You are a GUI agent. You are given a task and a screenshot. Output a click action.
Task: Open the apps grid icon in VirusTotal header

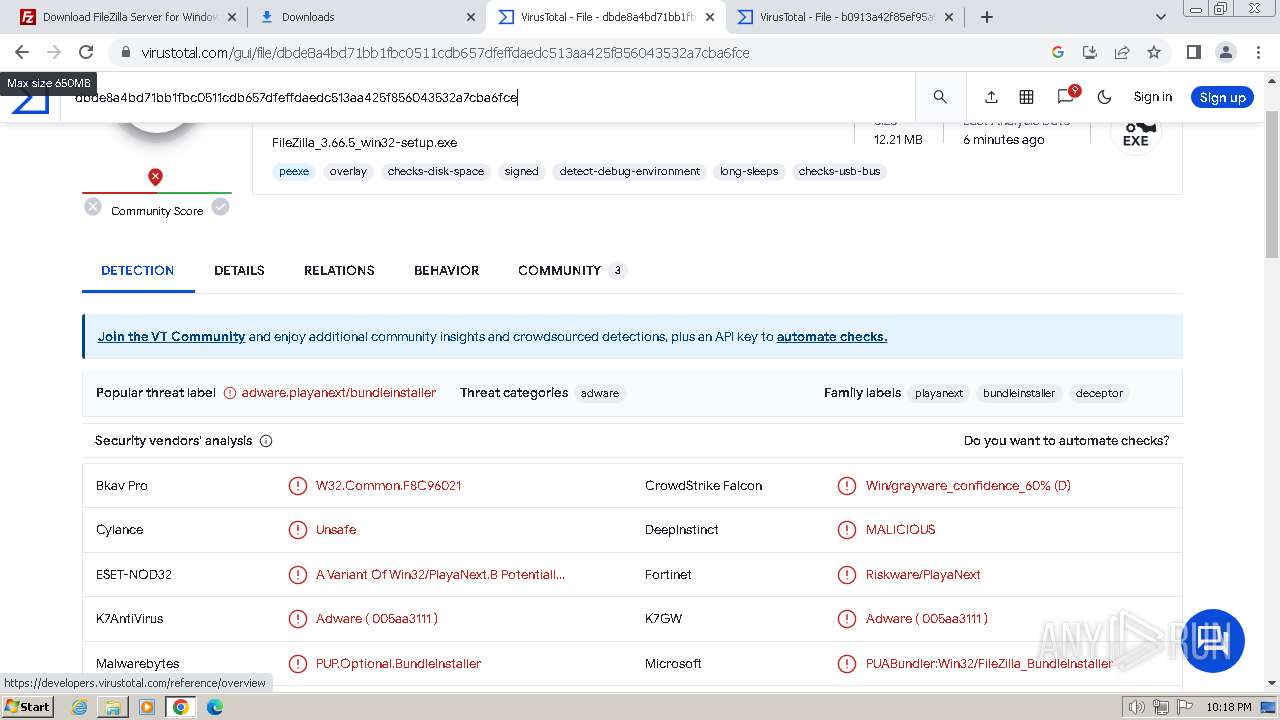(1026, 97)
